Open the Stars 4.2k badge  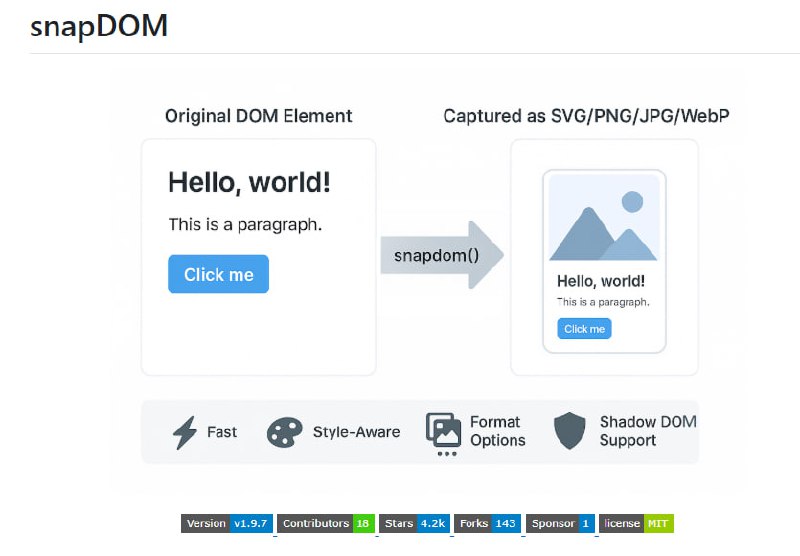click(x=414, y=523)
